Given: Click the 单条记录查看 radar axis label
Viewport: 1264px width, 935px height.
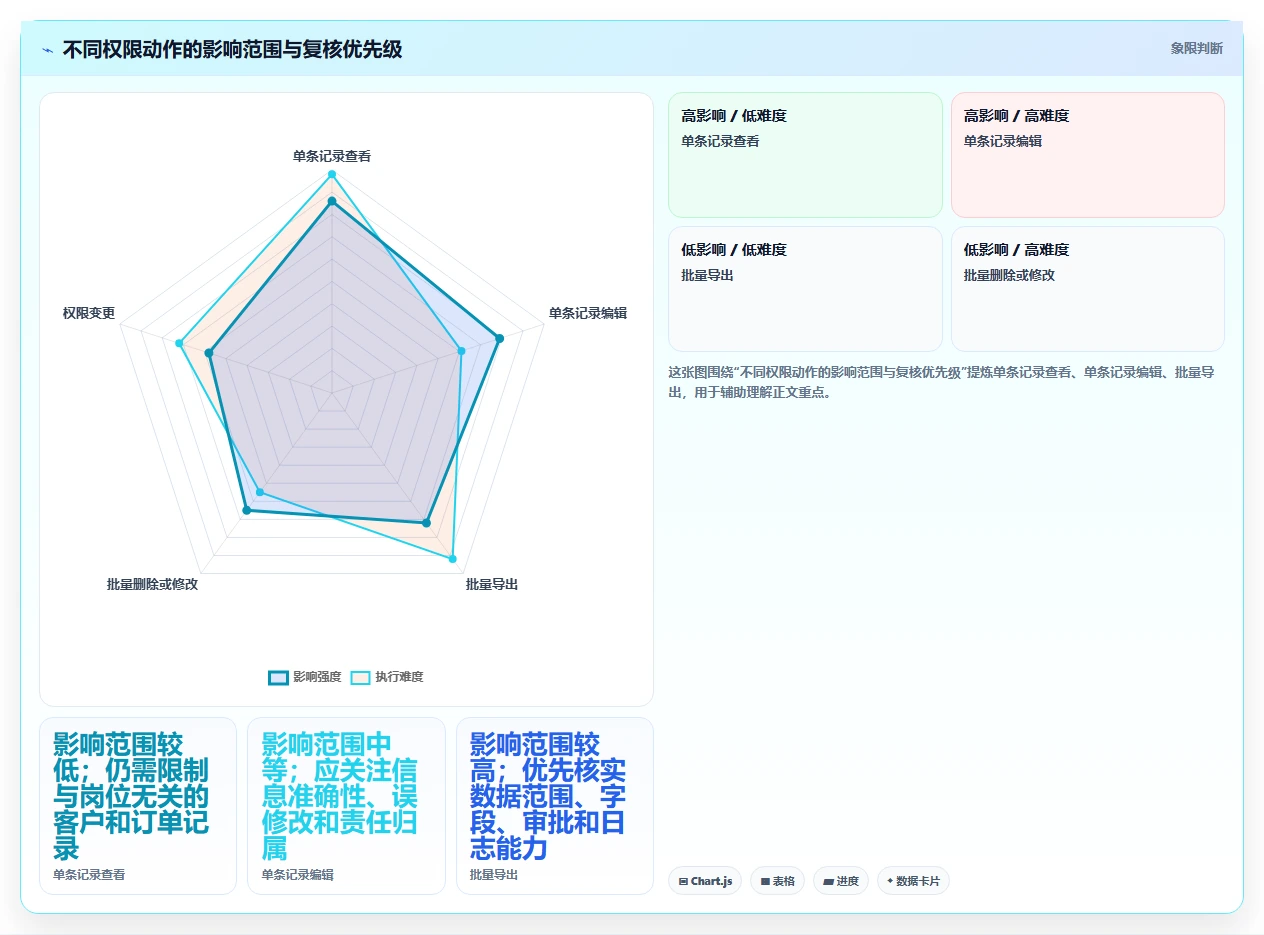Looking at the screenshot, I should [332, 156].
